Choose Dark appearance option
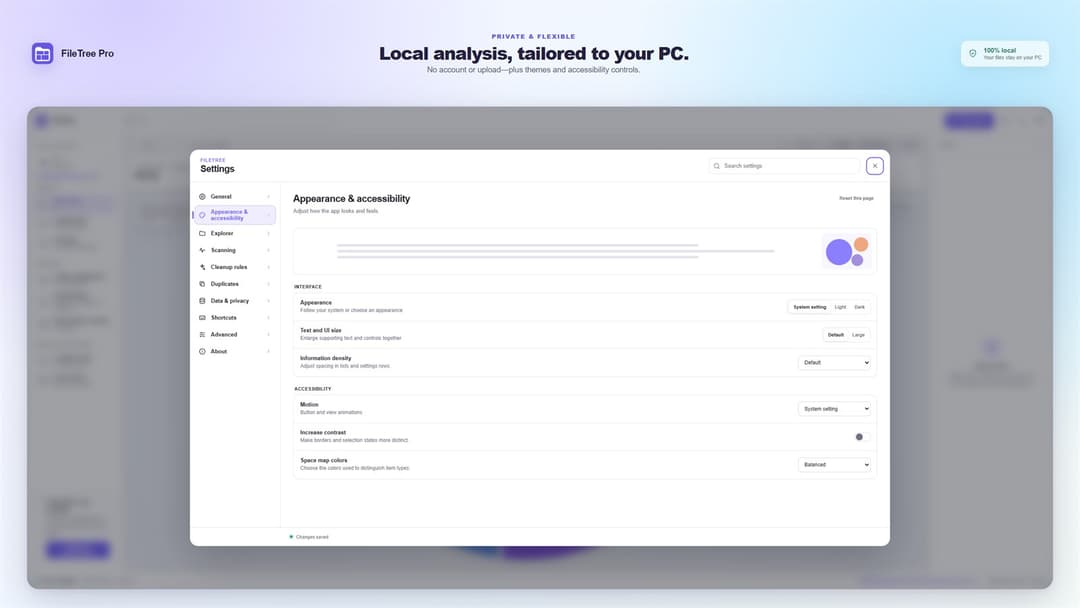This screenshot has height=608, width=1080. tap(859, 307)
